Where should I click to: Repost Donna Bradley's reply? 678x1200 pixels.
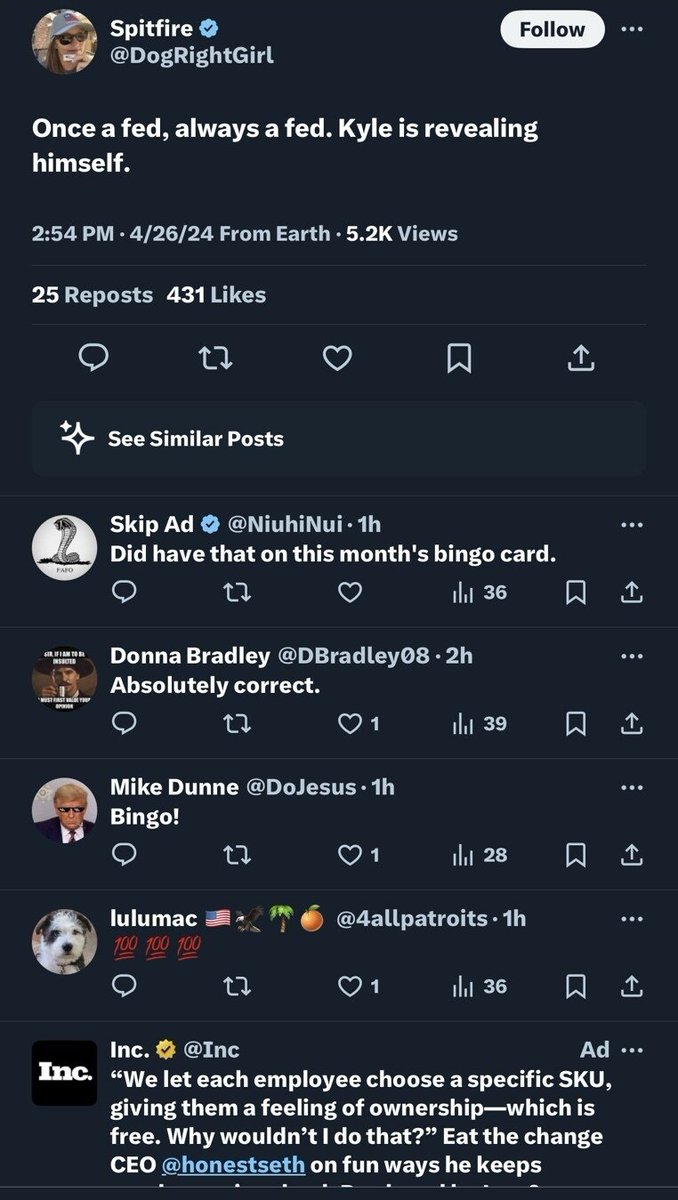point(236,724)
